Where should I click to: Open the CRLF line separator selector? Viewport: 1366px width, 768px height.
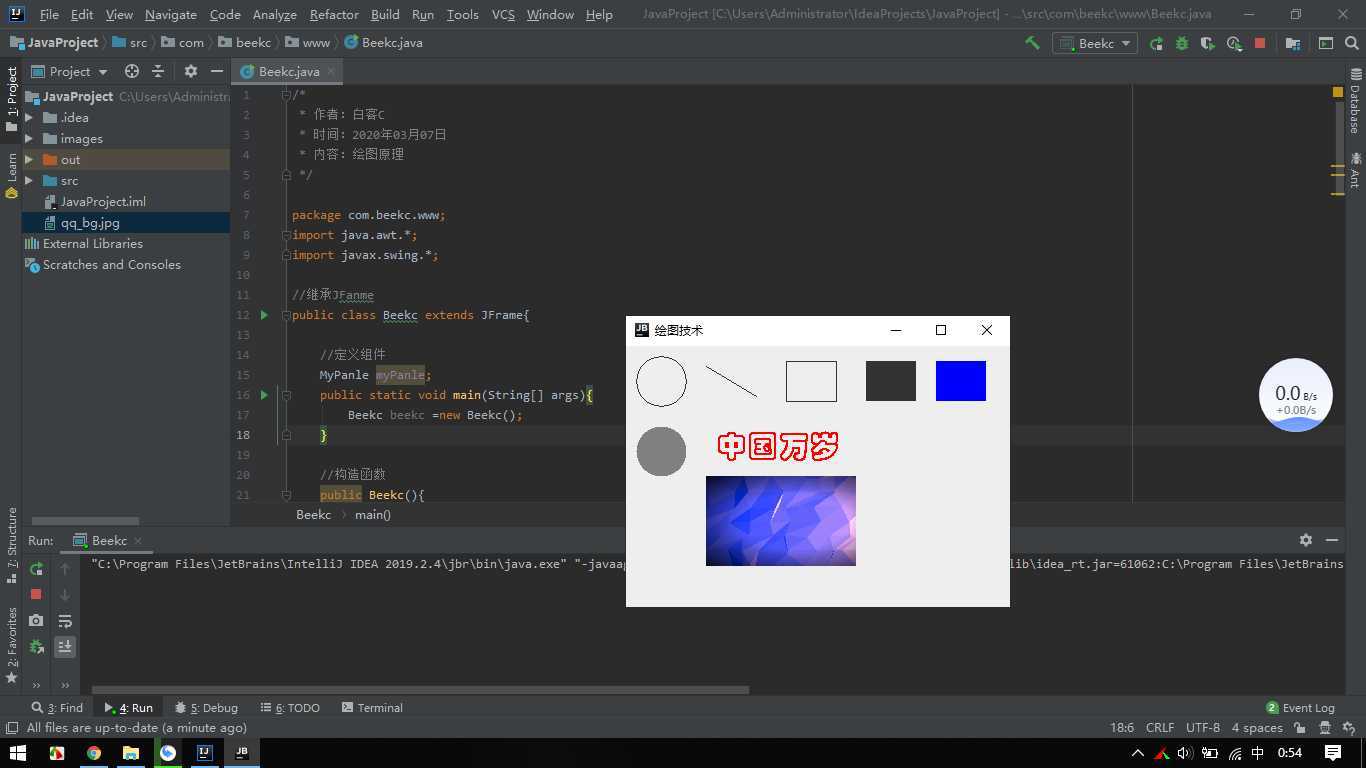1160,728
